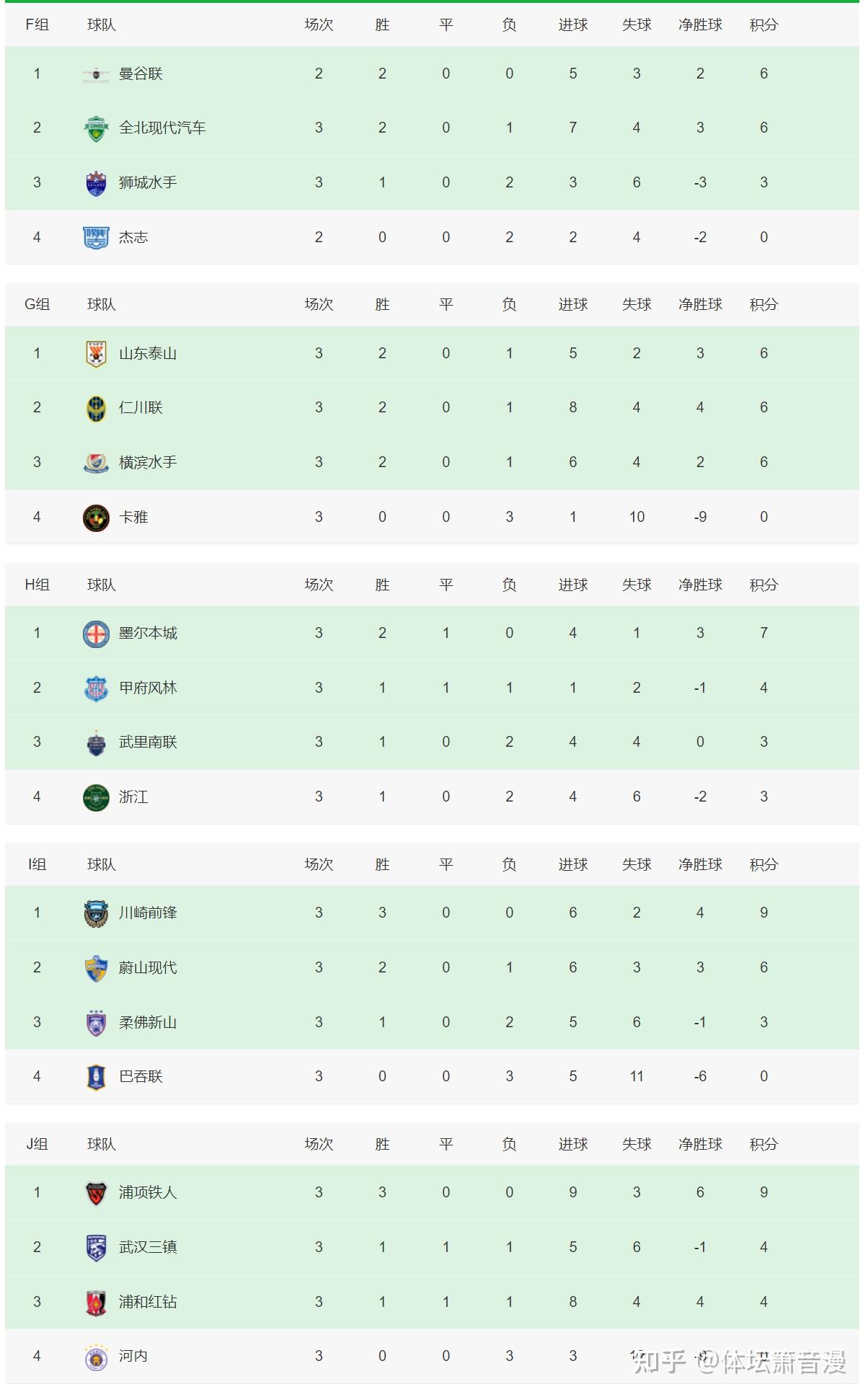Screen dimensions: 868x1397
Task: Click the H组 group header label
Action: pyautogui.click(x=37, y=585)
